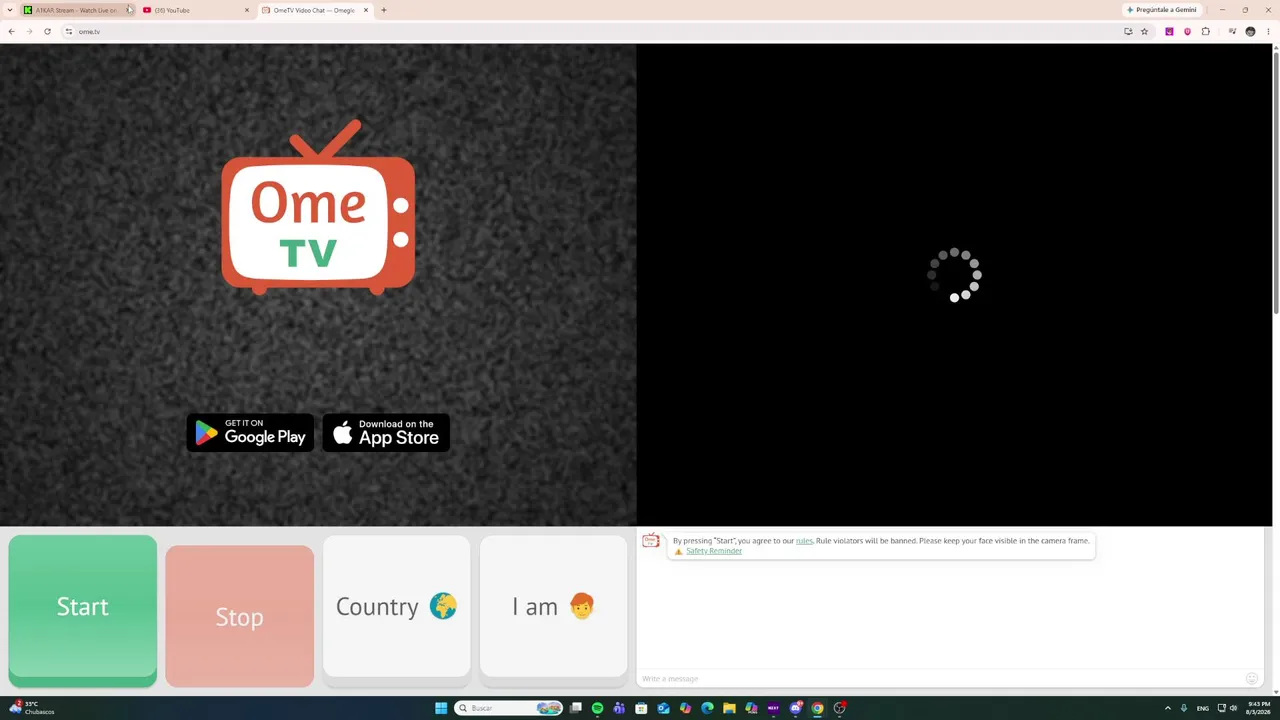Open the Extensions puzzle menu
The image size is (1280, 720).
point(1206,31)
